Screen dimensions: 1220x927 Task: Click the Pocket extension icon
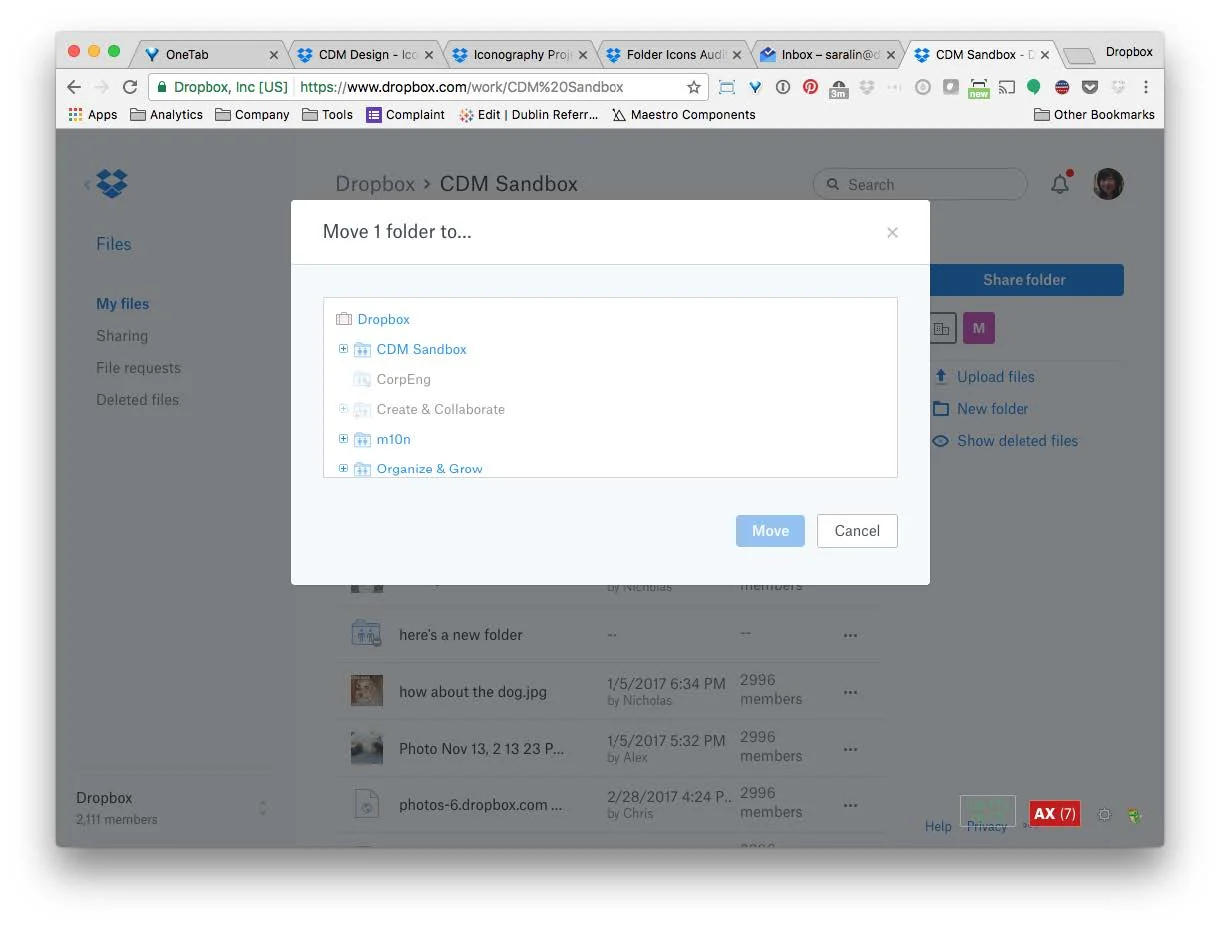point(1091,87)
